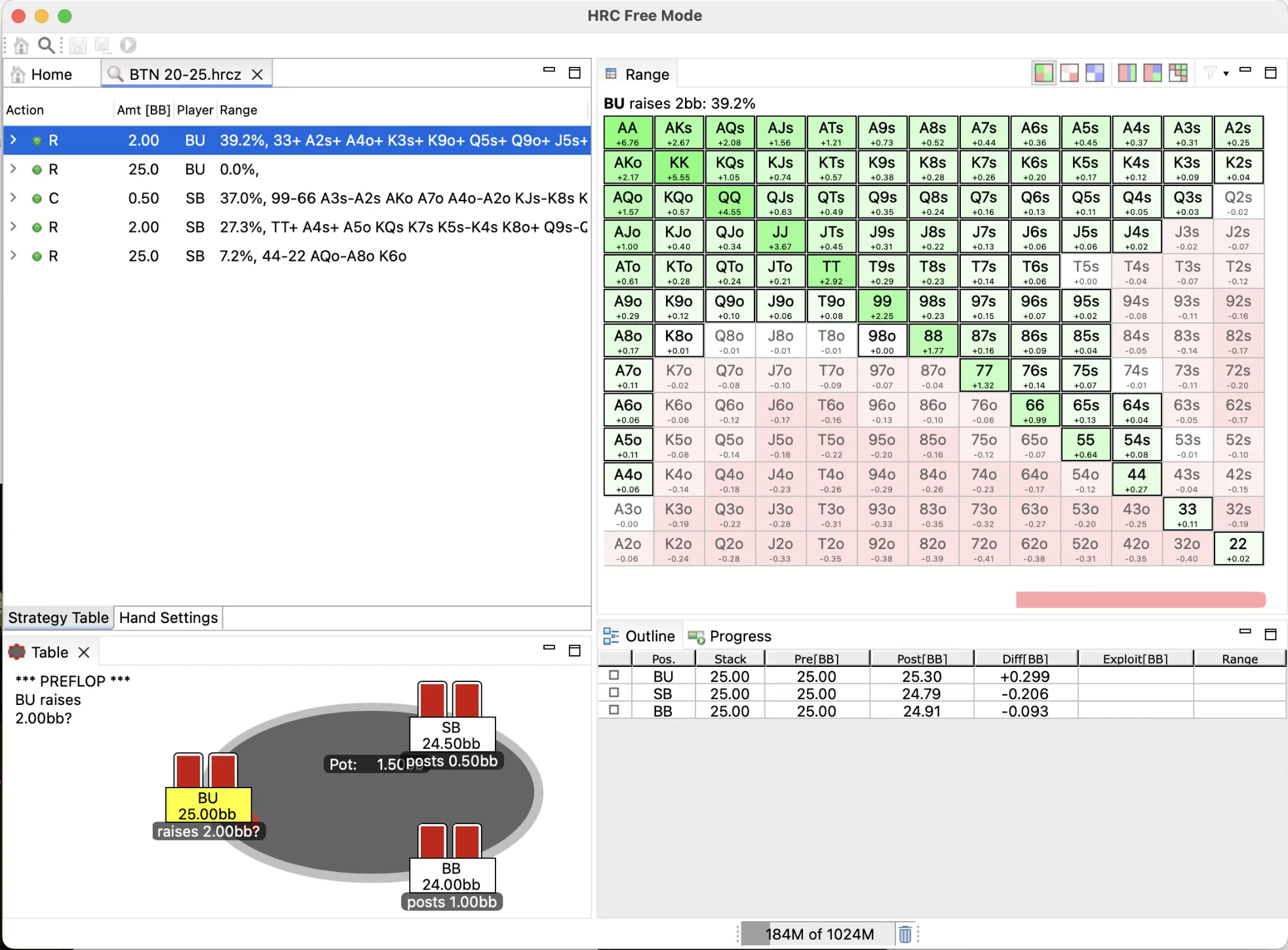Click the magnifying glass search toolbar icon
The height and width of the screenshot is (950, 1288).
46,45
